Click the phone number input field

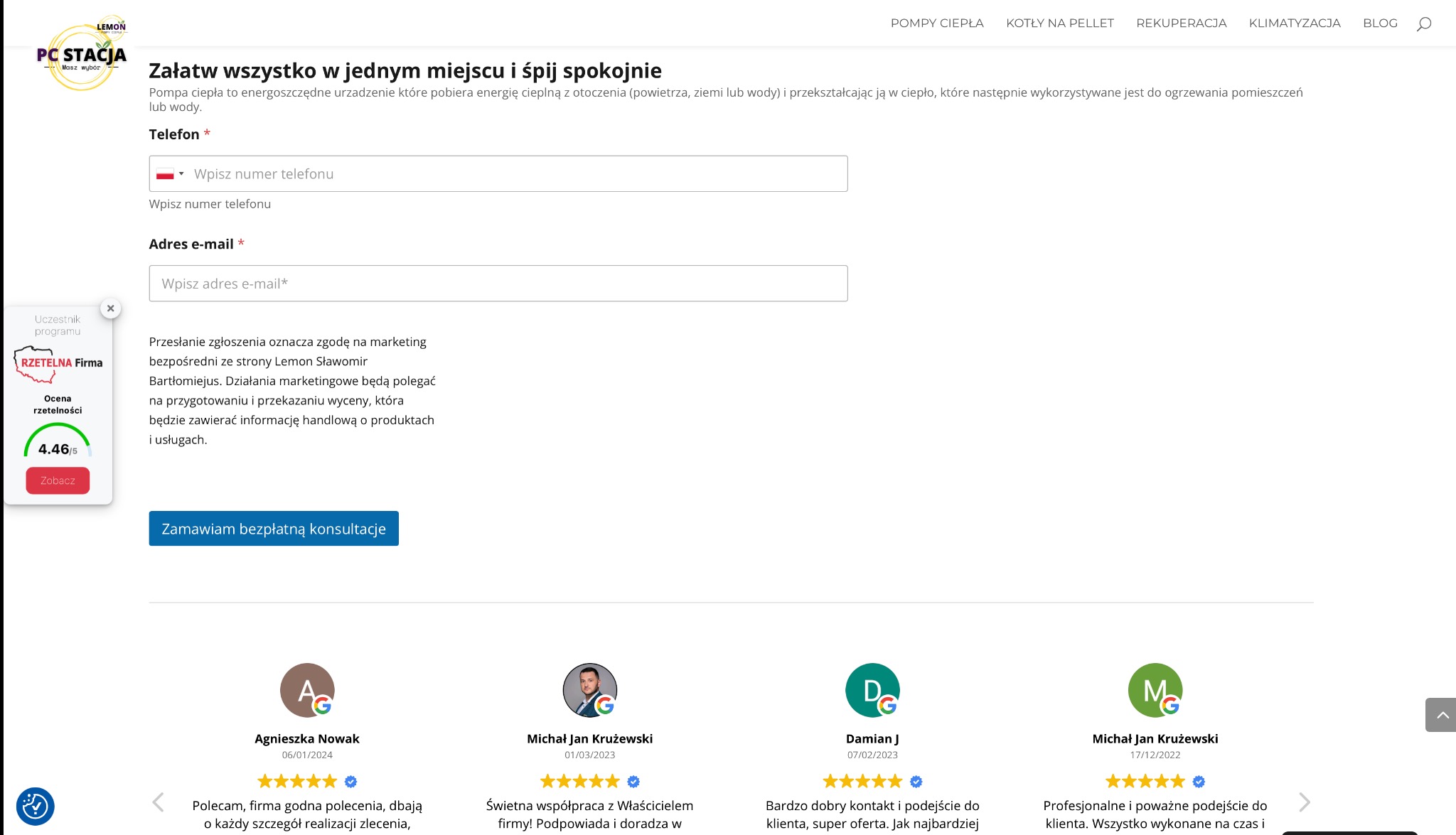498,173
